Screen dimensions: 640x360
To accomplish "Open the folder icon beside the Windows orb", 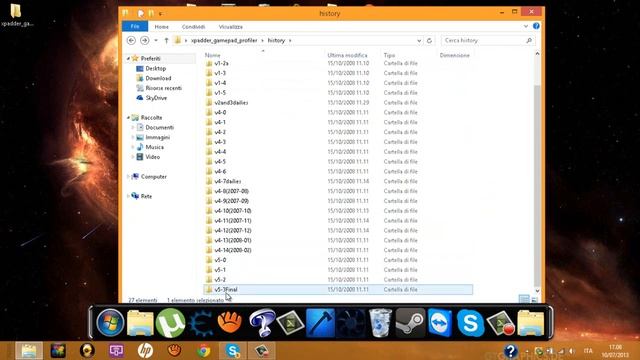I will click(140, 323).
